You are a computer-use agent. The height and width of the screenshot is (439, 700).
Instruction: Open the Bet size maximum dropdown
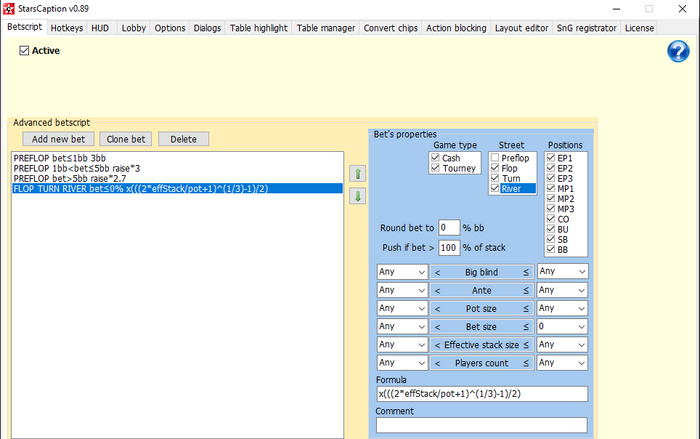(561, 326)
